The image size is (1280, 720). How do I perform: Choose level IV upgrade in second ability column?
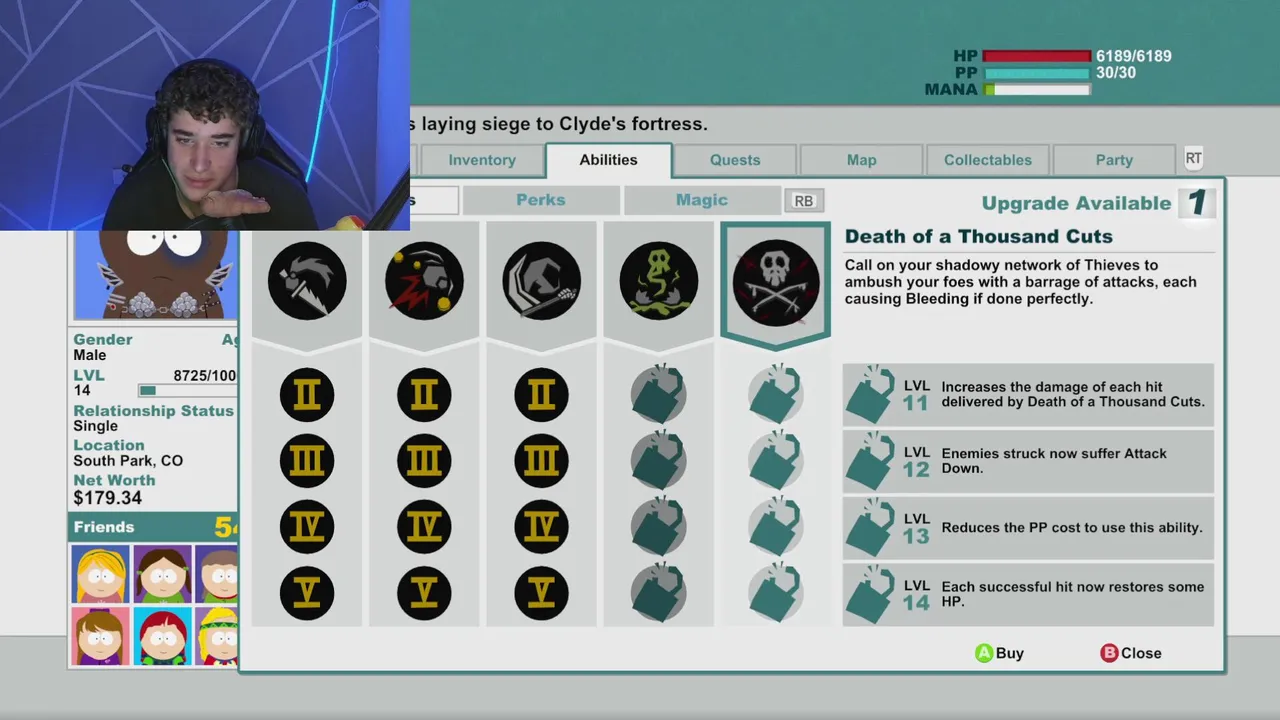[x=424, y=526]
